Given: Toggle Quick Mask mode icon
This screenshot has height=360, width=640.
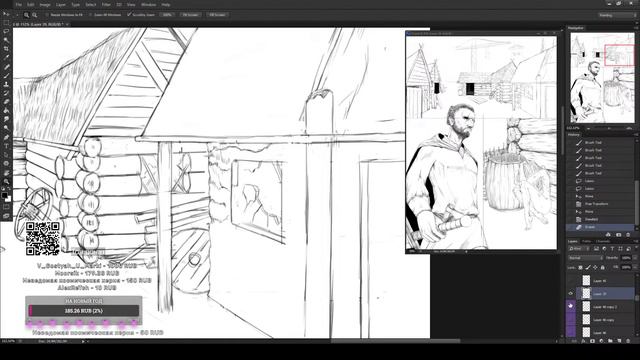Looking at the screenshot, I should [x=6, y=207].
